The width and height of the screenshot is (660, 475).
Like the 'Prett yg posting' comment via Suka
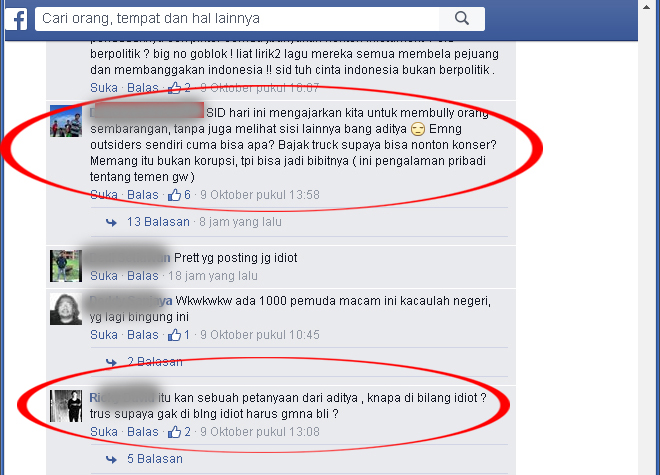point(104,276)
